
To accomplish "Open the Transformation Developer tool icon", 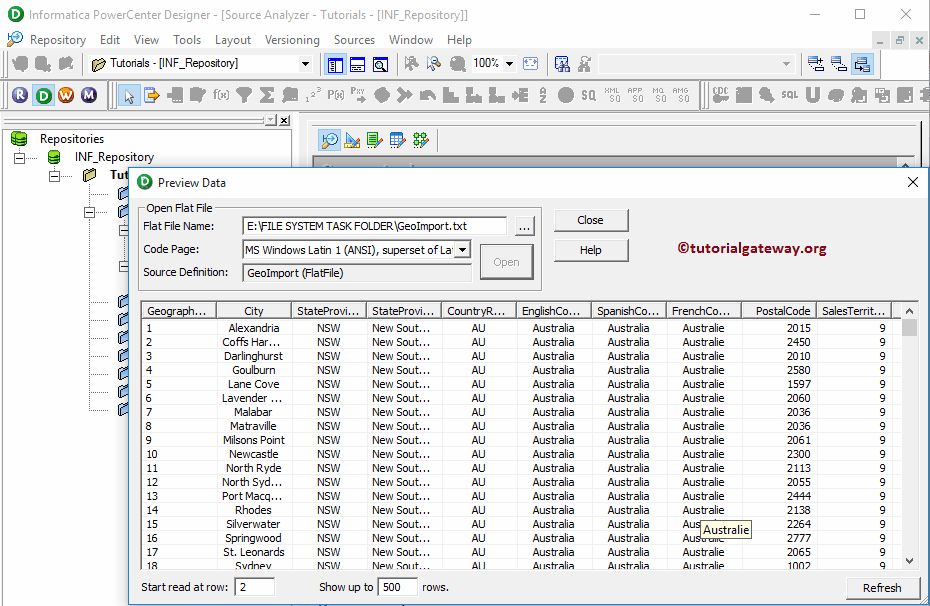I will [375, 140].
